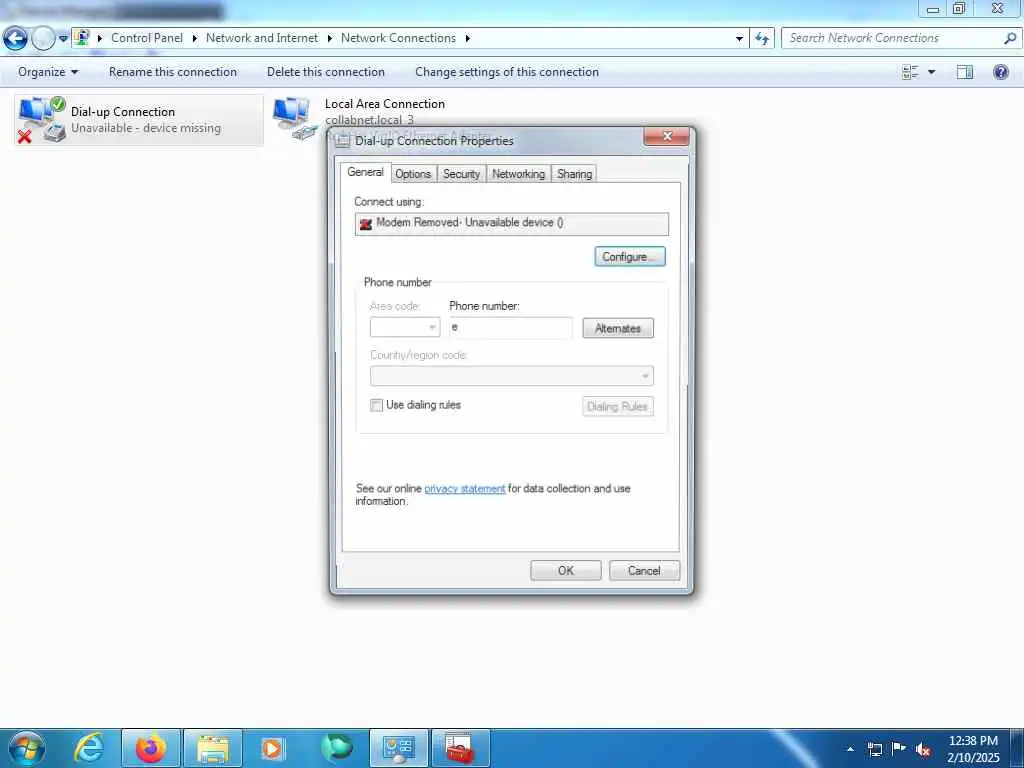Open the view options dropdown arrow
1024x768 pixels.
tap(931, 72)
